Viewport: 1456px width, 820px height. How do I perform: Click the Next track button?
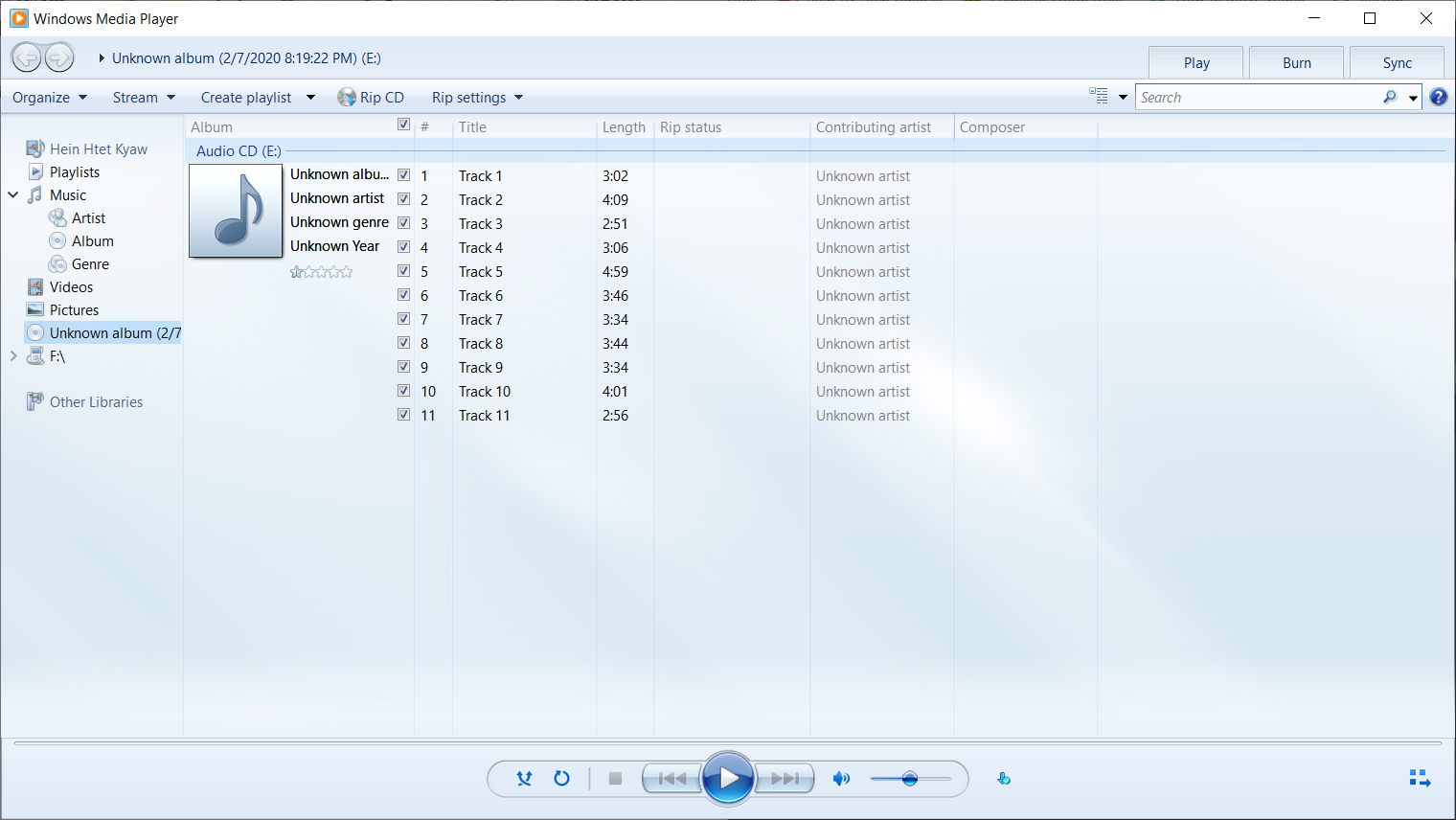click(x=785, y=779)
